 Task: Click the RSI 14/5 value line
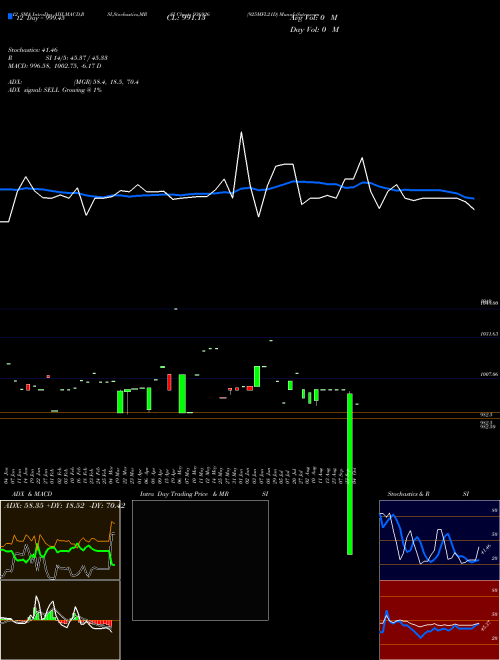(58, 58)
